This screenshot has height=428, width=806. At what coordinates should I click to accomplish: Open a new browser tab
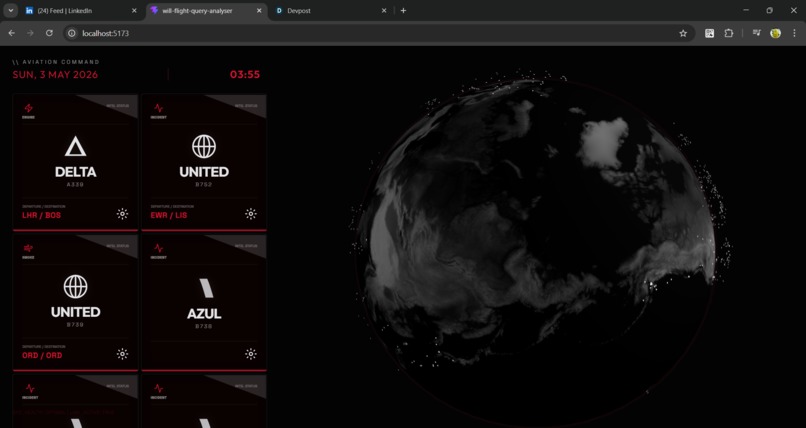[403, 11]
